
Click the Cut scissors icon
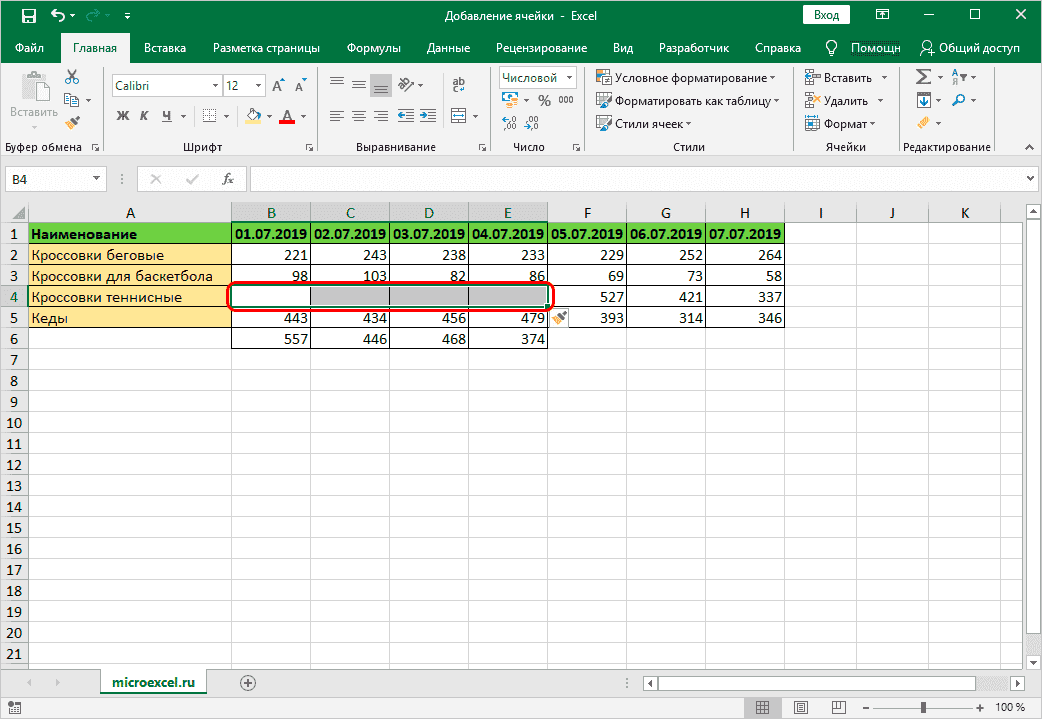(x=72, y=78)
